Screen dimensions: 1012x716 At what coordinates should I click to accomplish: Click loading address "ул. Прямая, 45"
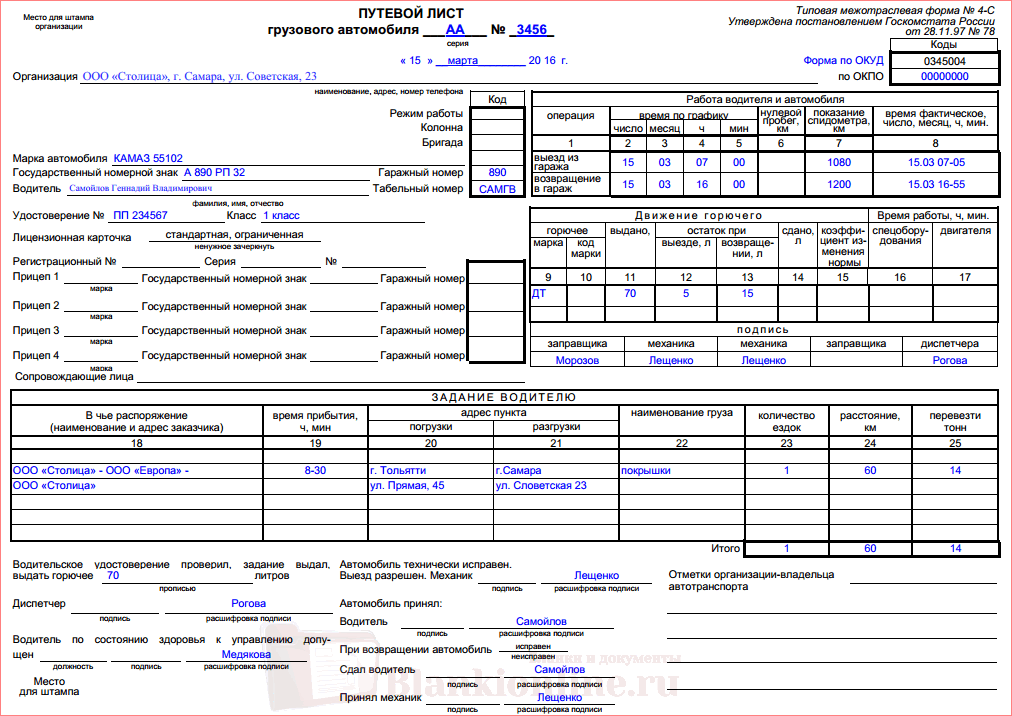click(407, 486)
